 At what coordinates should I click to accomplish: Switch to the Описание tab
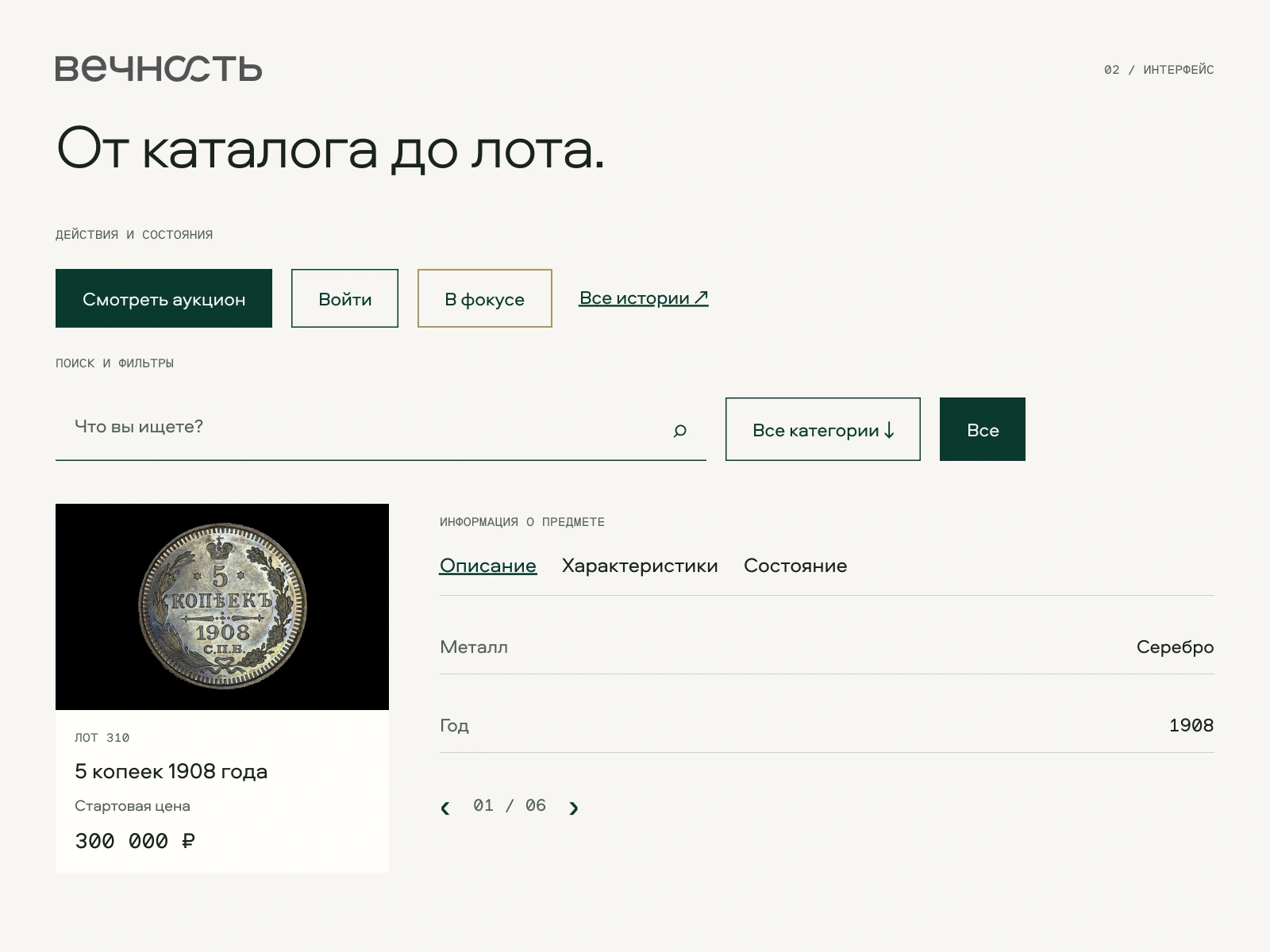(x=488, y=566)
